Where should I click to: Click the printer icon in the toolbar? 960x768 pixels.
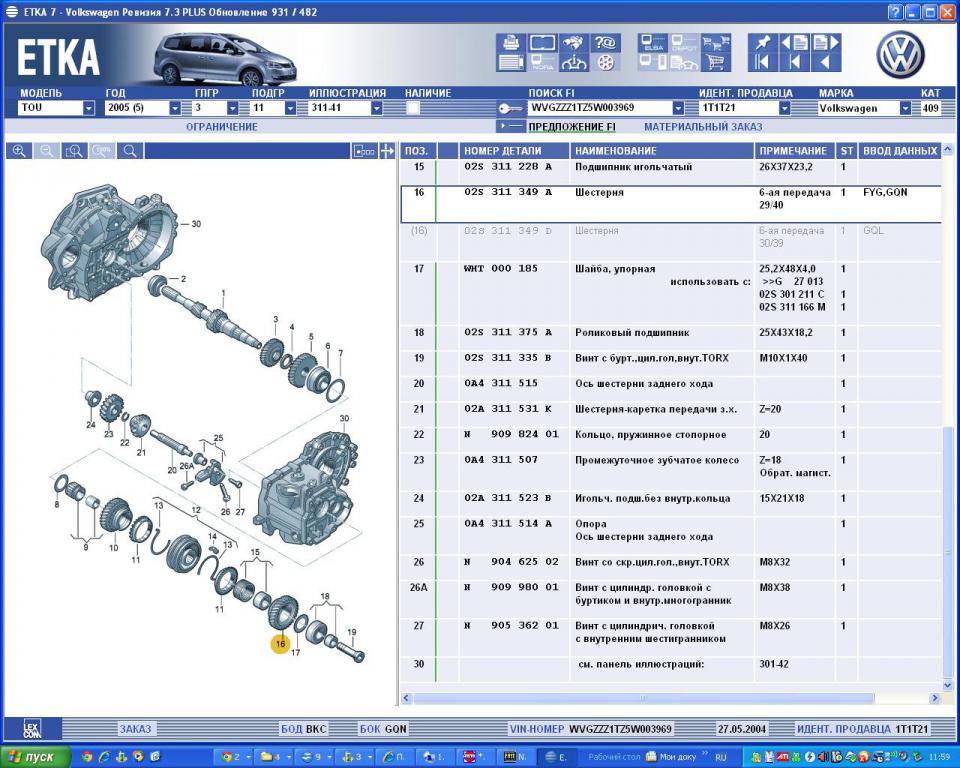511,42
